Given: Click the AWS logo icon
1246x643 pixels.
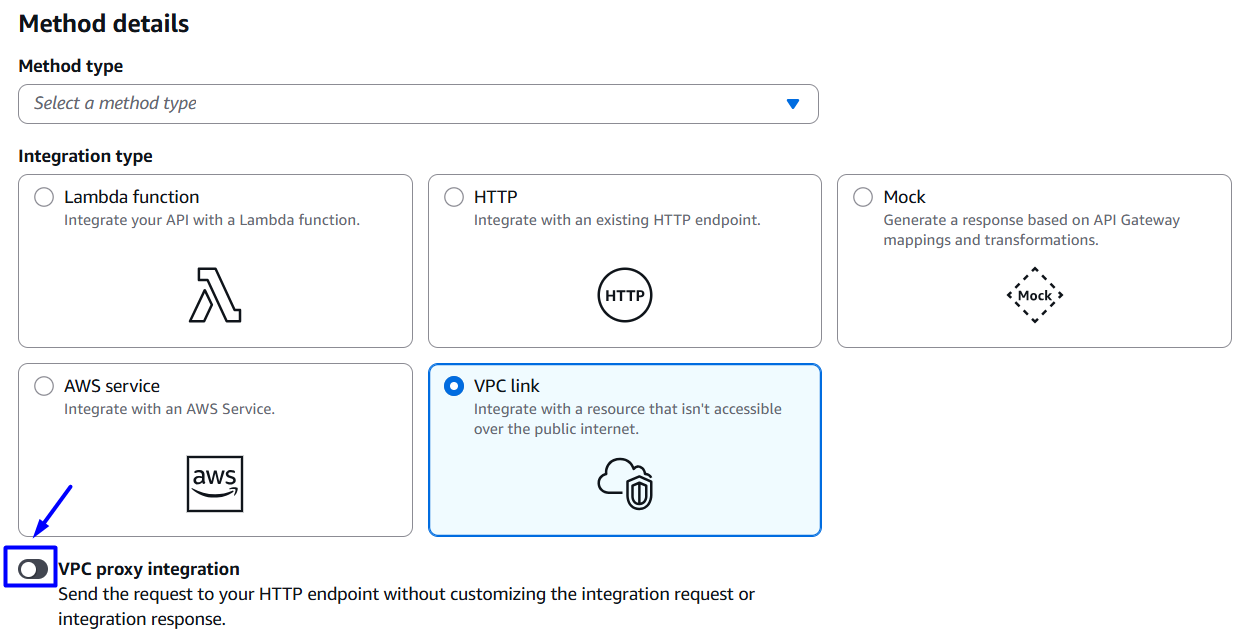Looking at the screenshot, I should 215,484.
